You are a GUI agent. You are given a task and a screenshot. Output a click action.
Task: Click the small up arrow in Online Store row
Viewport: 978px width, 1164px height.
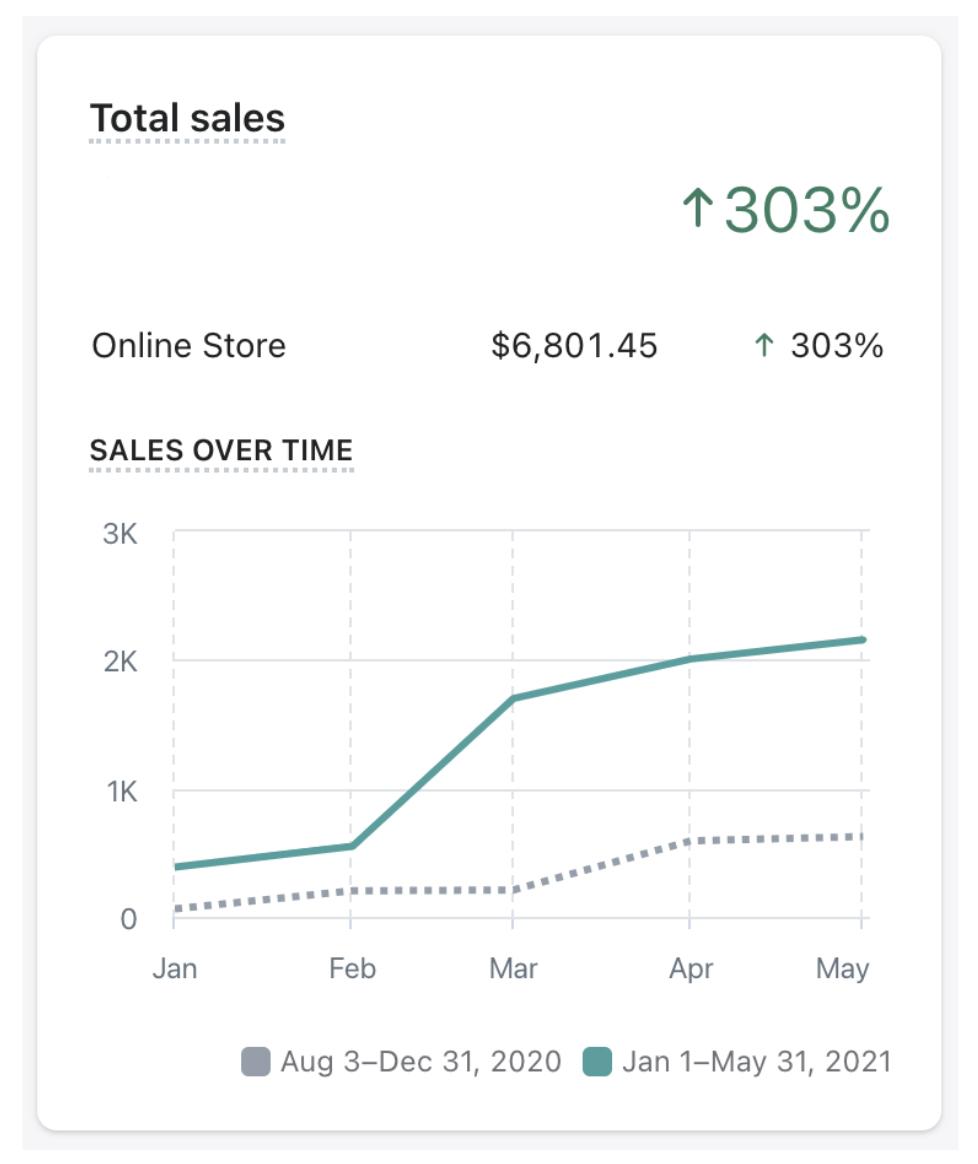(764, 345)
